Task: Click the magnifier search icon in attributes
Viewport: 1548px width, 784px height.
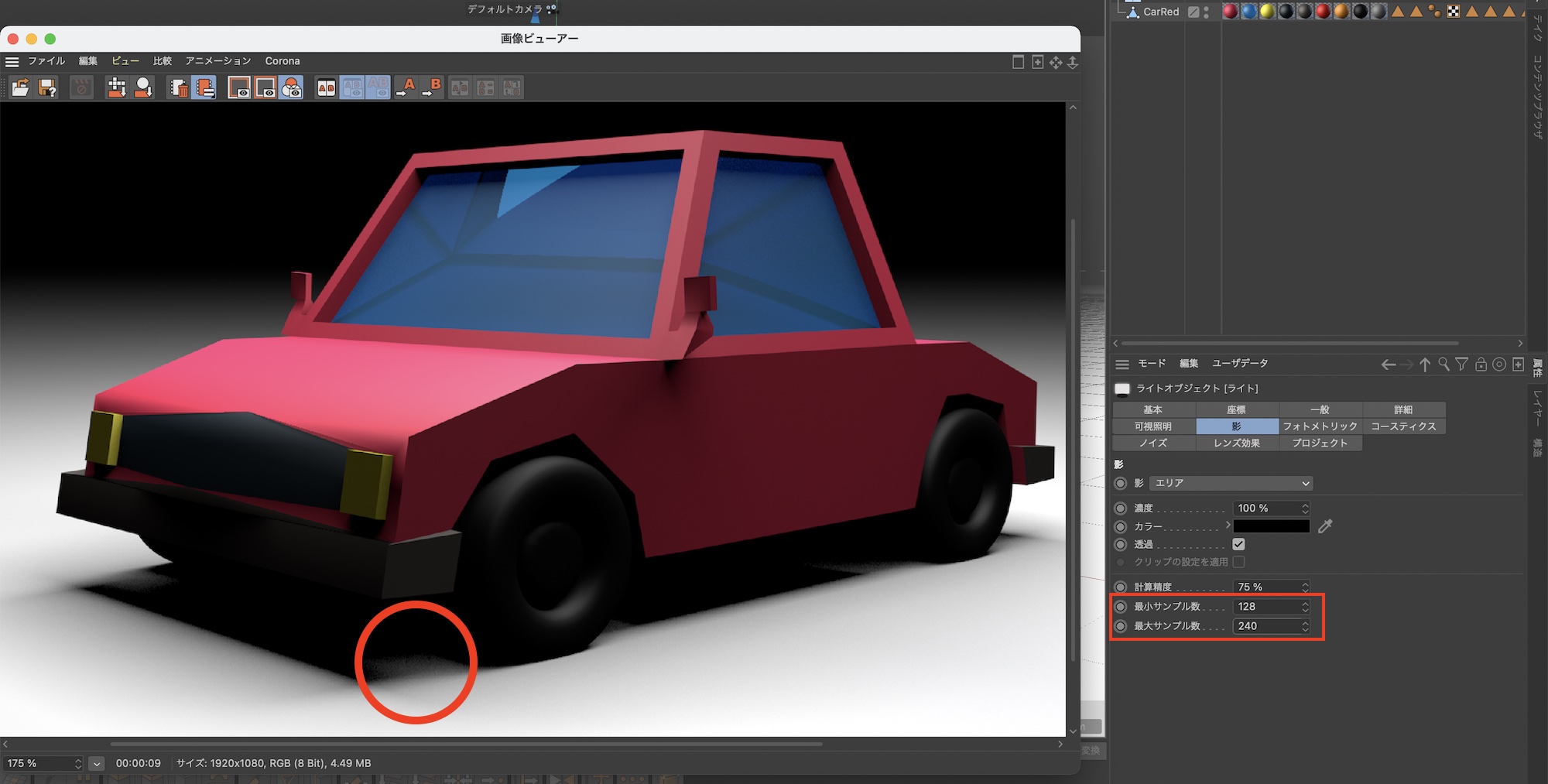Action: [1444, 364]
